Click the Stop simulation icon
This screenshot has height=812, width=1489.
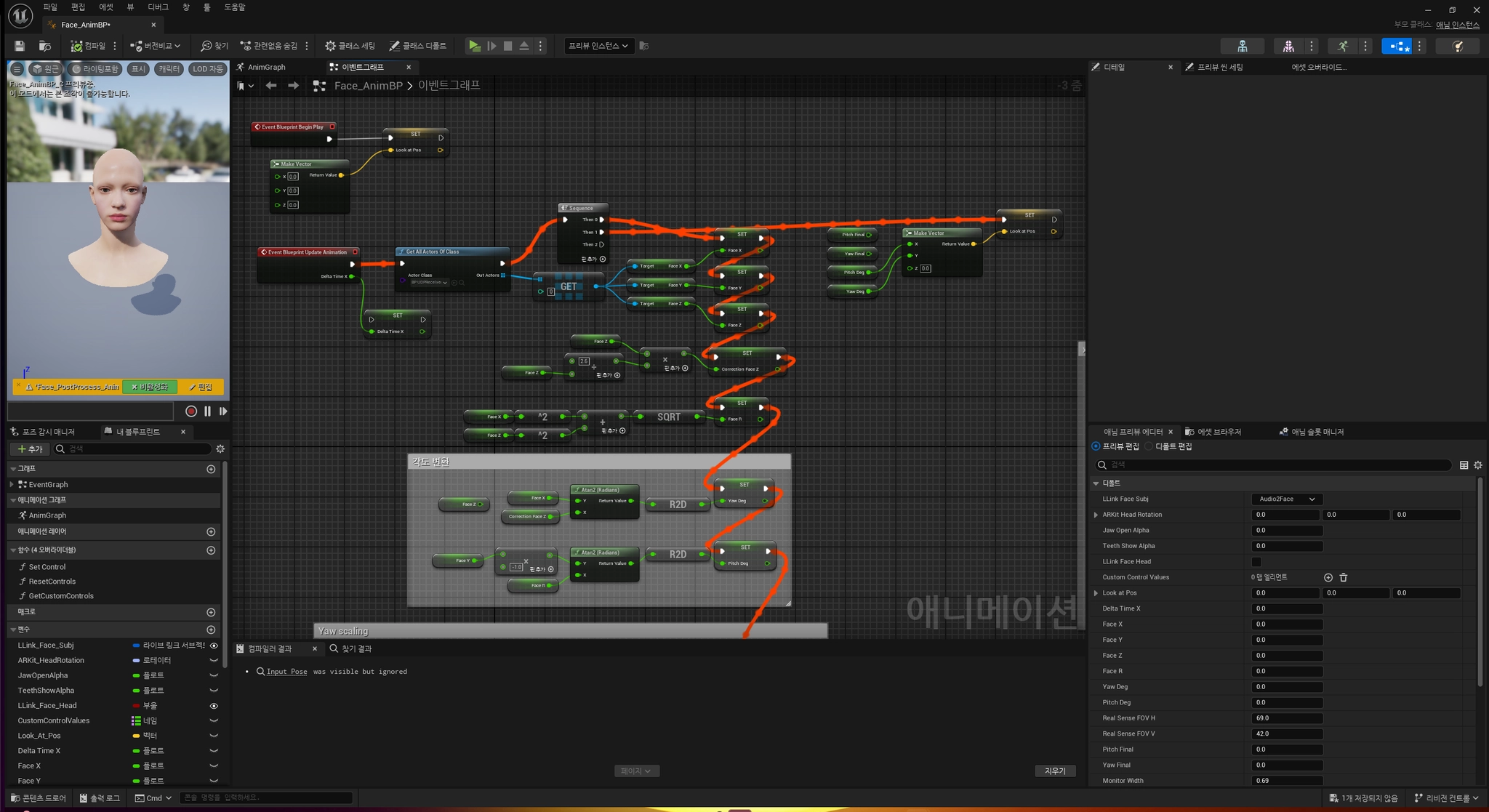coord(507,46)
